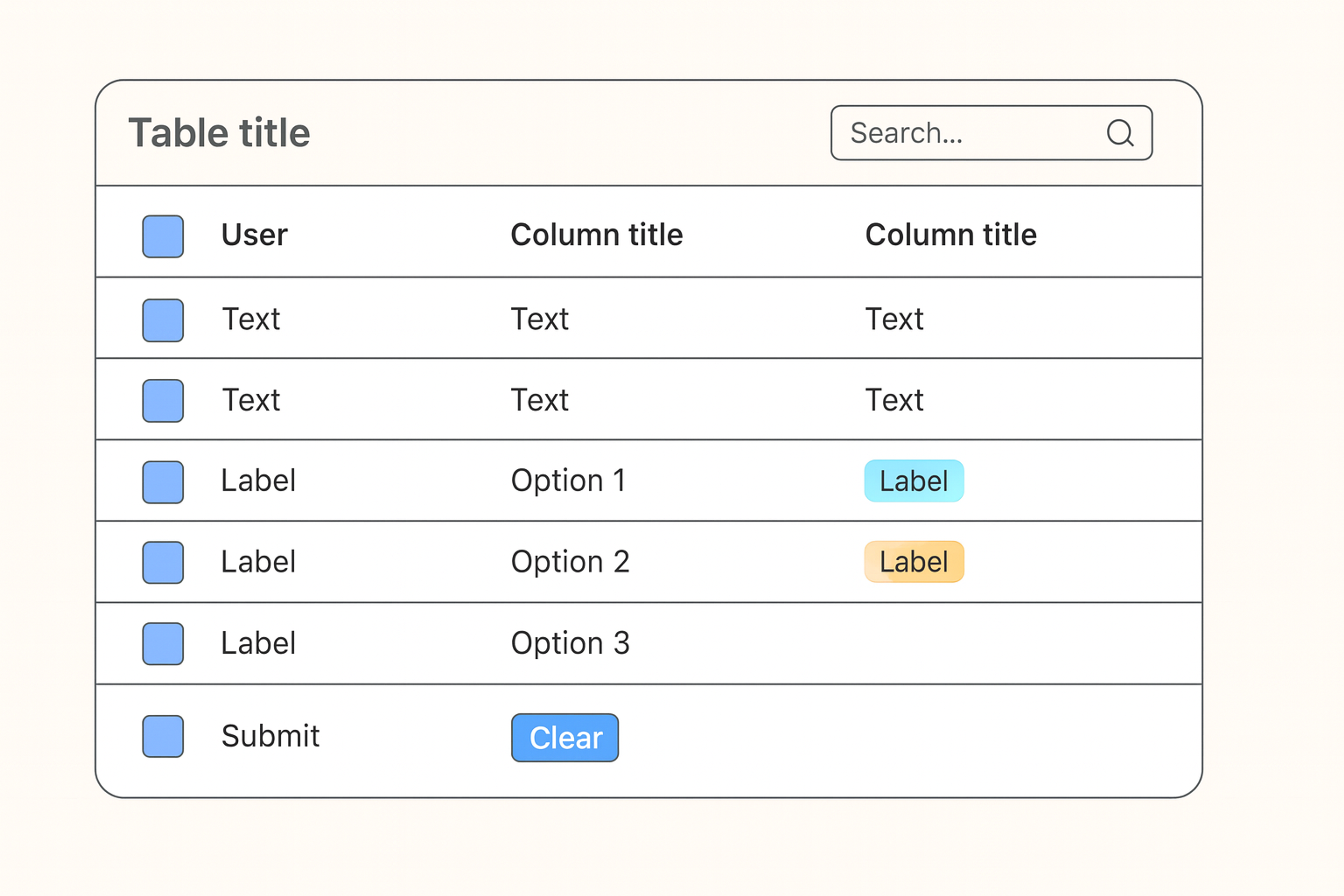Click the rightmost Column title header
This screenshot has width=1344, height=896.
[x=951, y=234]
